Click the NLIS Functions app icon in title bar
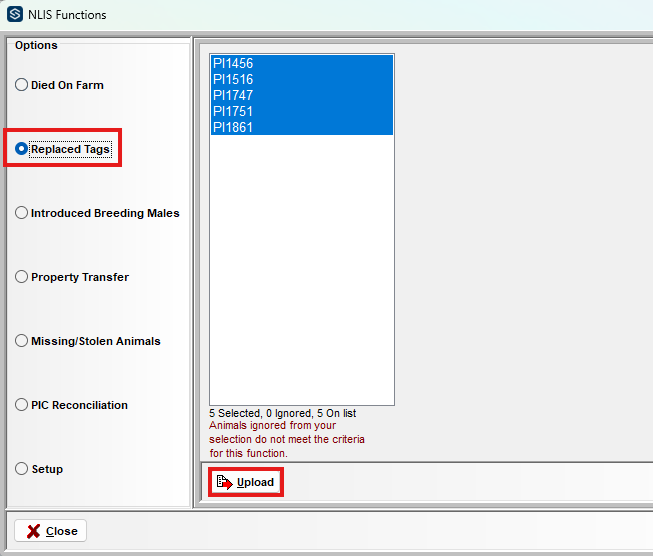The image size is (653, 556). coord(16,15)
